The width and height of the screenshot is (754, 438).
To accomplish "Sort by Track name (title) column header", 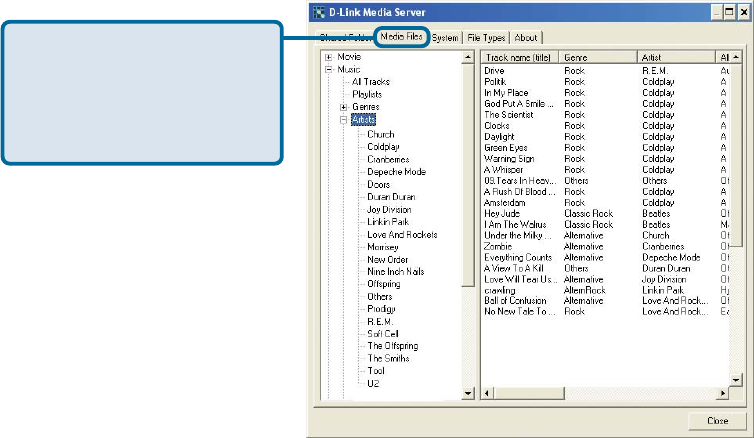I will pyautogui.click(x=519, y=58).
